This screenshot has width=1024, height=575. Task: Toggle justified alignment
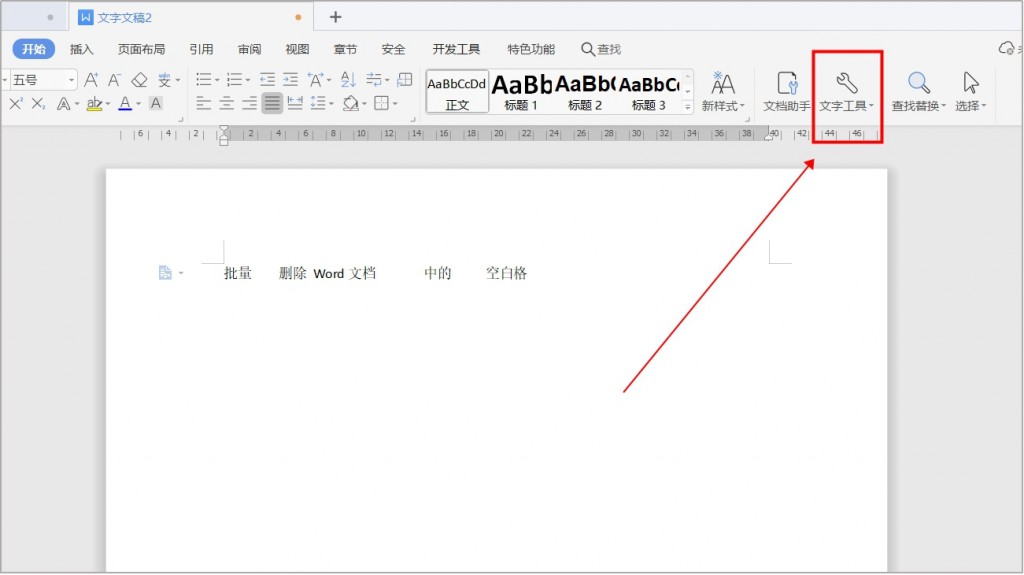click(x=272, y=103)
